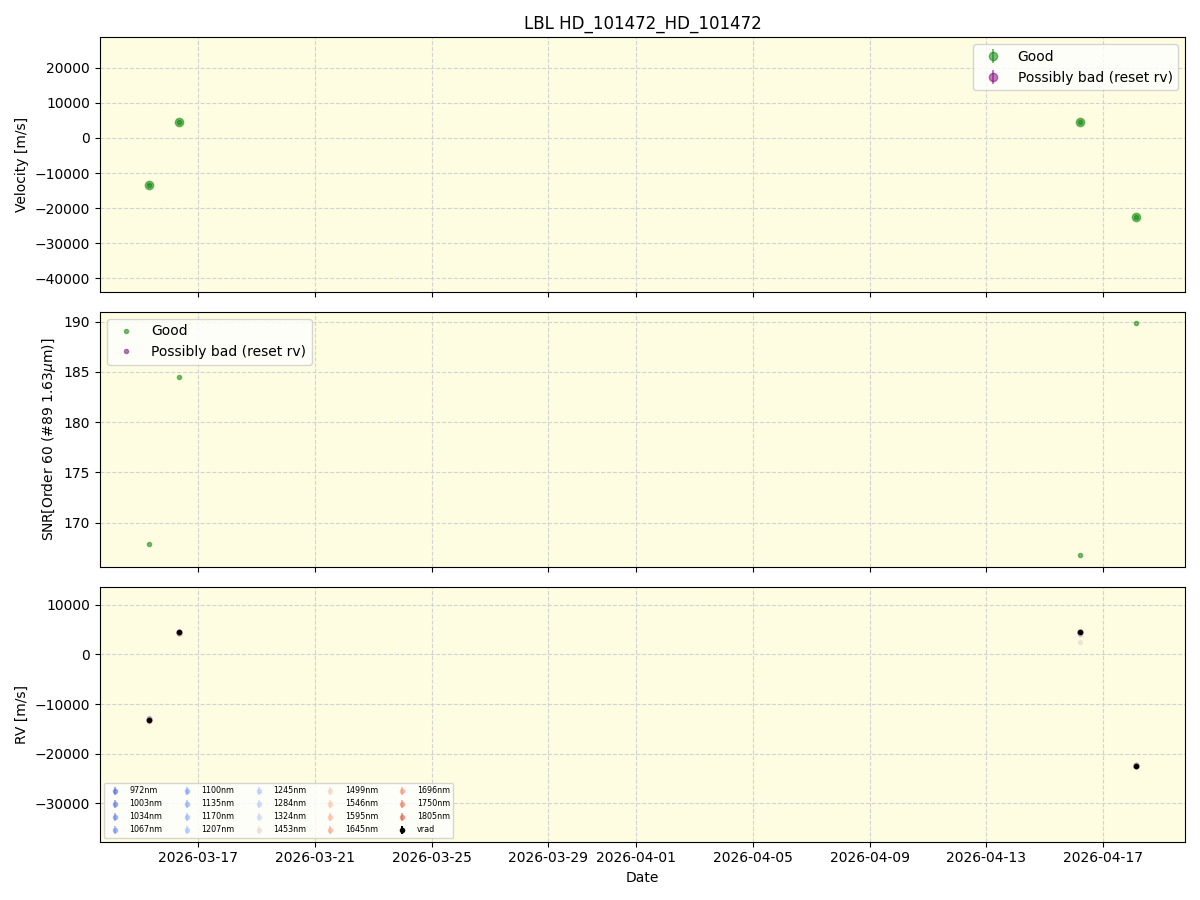Click the 1696nm legend marker

[x=403, y=791]
